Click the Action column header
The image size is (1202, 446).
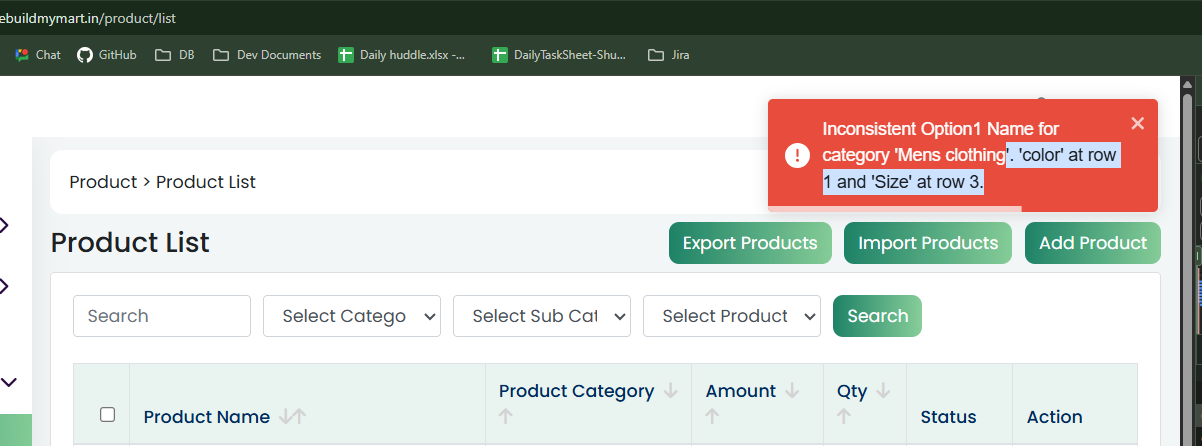coord(1054,417)
